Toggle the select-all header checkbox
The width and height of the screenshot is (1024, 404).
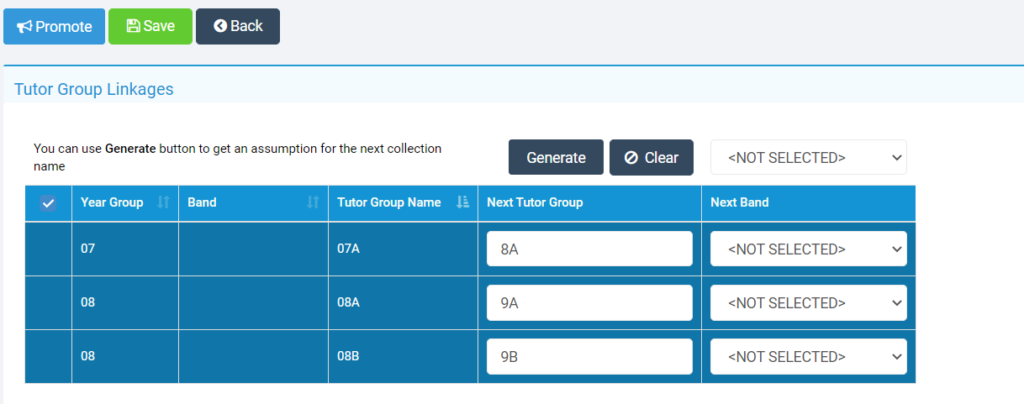pos(48,204)
